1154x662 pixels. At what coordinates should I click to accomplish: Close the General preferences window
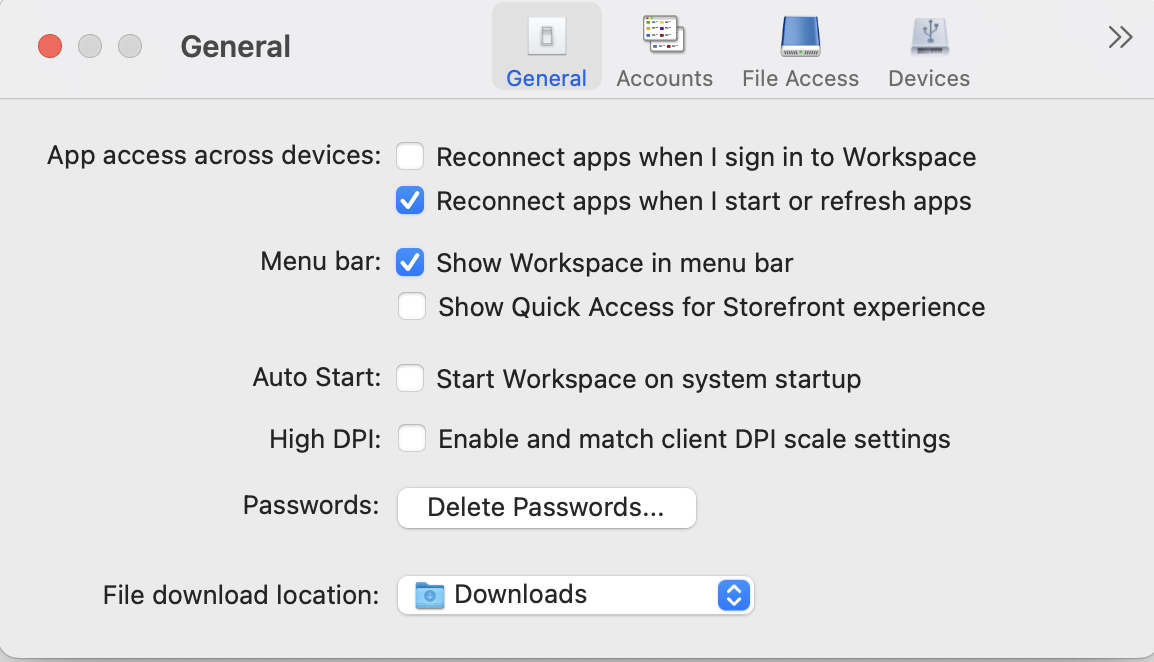pos(50,46)
